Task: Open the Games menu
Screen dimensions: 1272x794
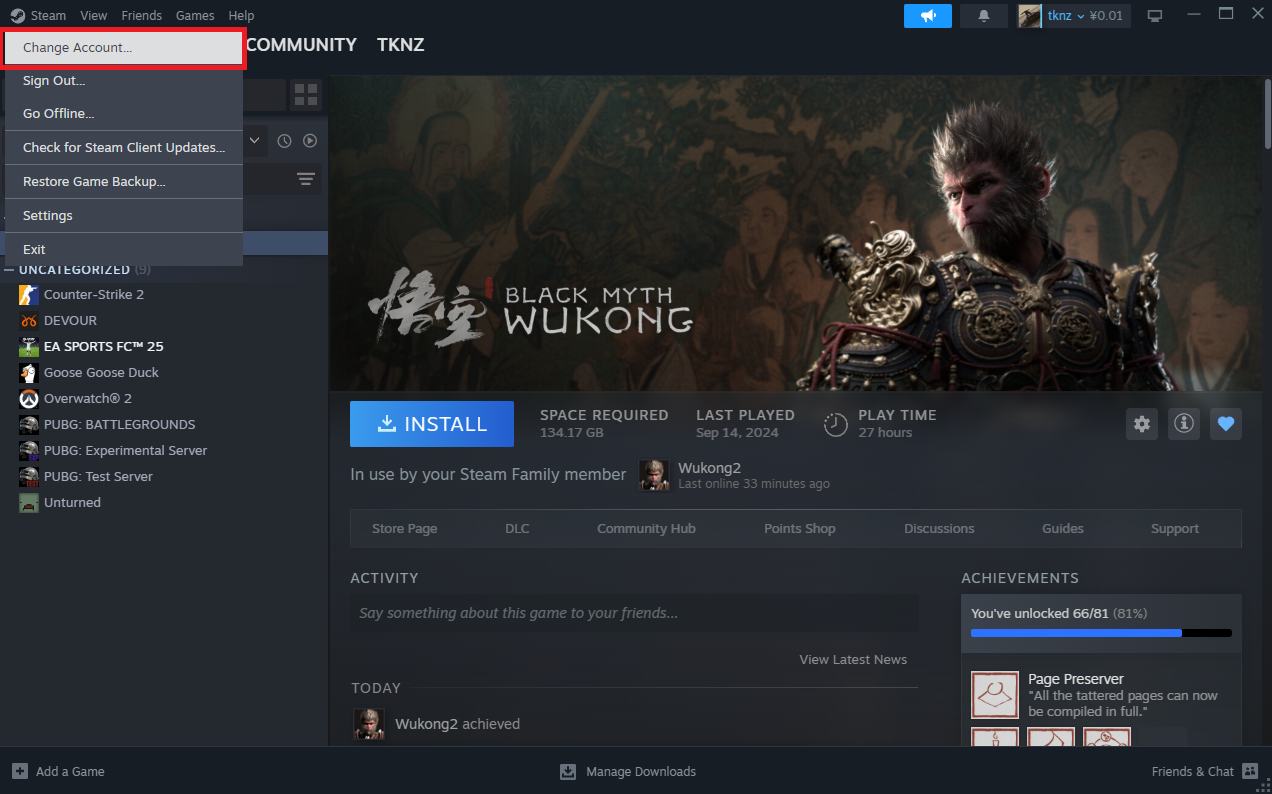Action: [x=195, y=15]
